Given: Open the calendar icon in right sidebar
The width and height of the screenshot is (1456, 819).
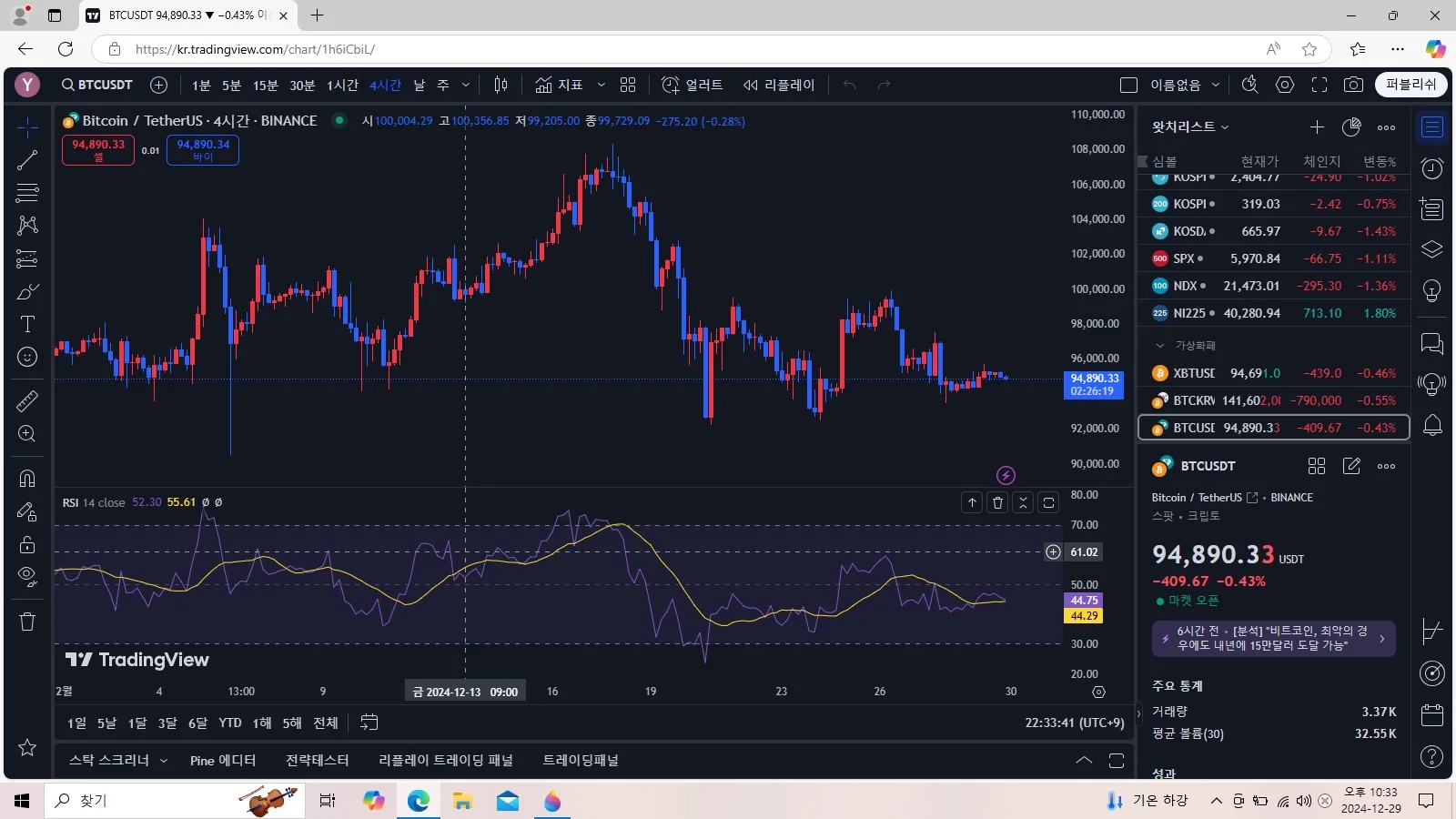Looking at the screenshot, I should [1432, 715].
